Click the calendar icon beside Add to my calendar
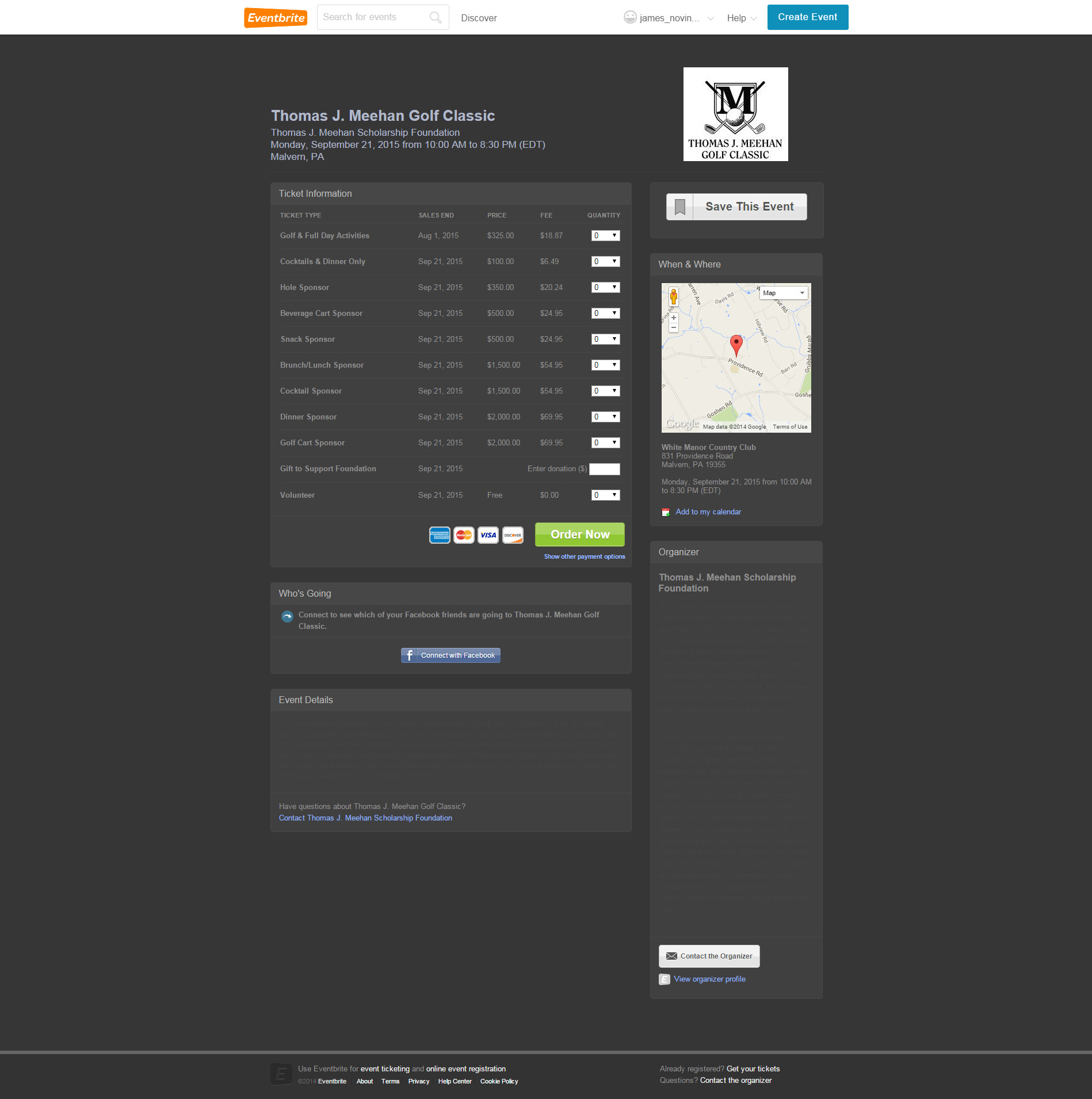Screen dimensions: 1092x1099 666,512
